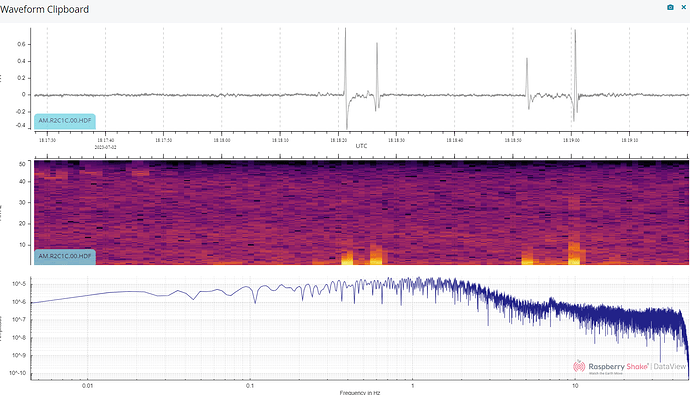Close the Waveform Clipboard panel
690x395 pixels.
coord(684,7)
